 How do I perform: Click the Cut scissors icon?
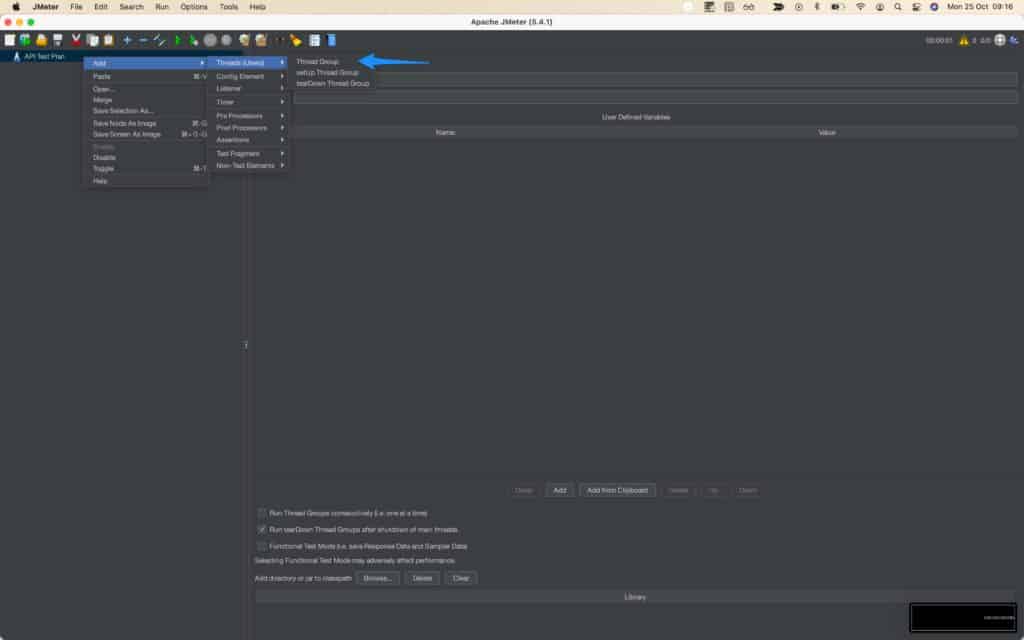[x=76, y=40]
